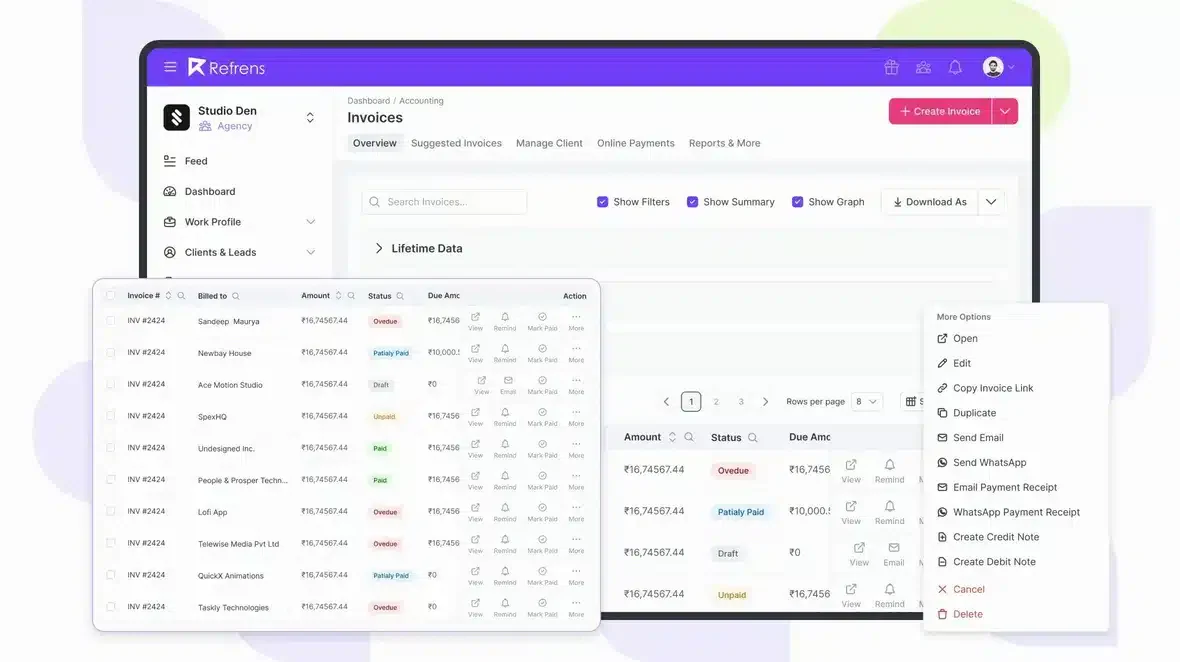Screen dimensions: 1180x662
Task: Open the gift rewards icon
Action: coord(891,67)
